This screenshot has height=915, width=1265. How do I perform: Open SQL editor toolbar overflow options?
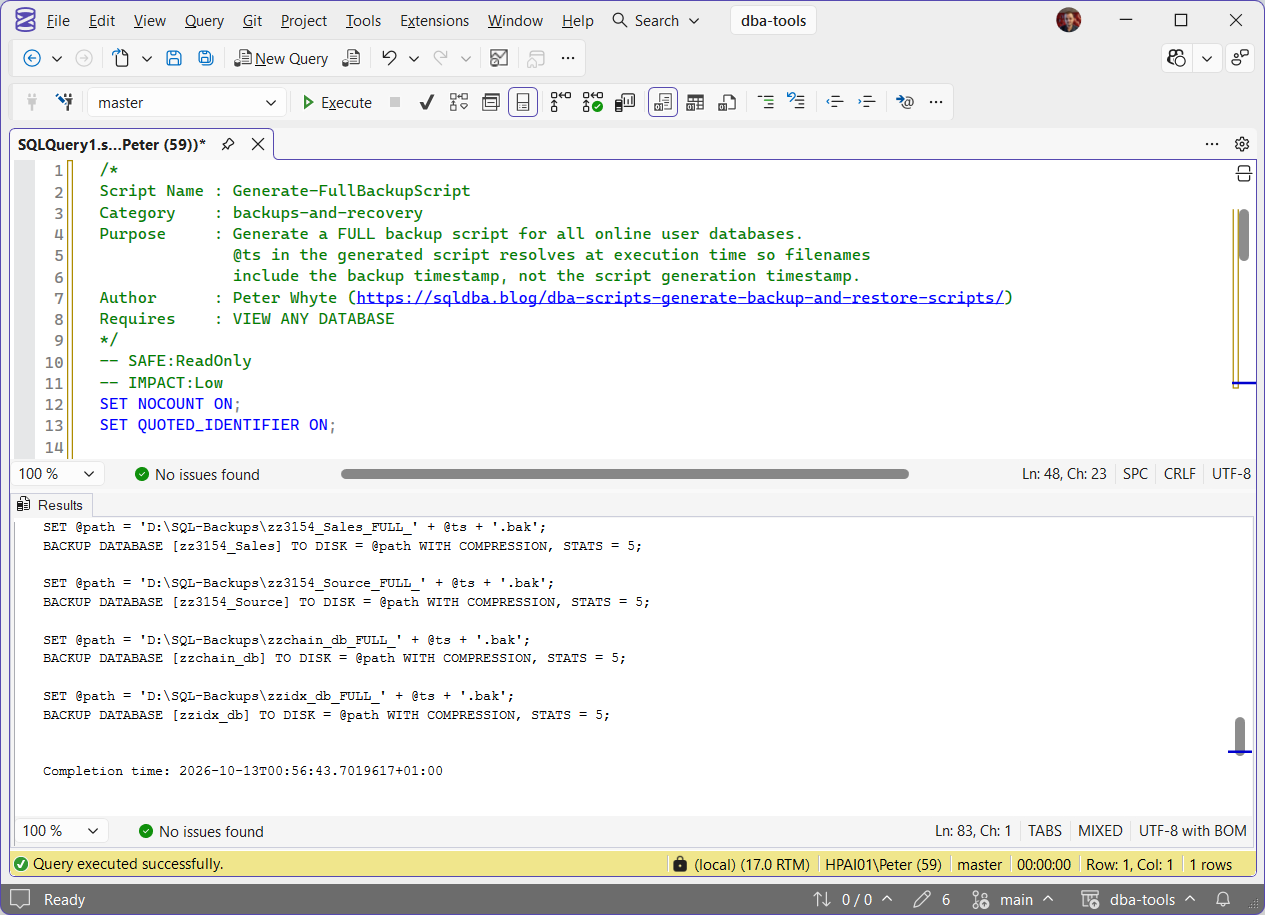pyautogui.click(x=936, y=102)
